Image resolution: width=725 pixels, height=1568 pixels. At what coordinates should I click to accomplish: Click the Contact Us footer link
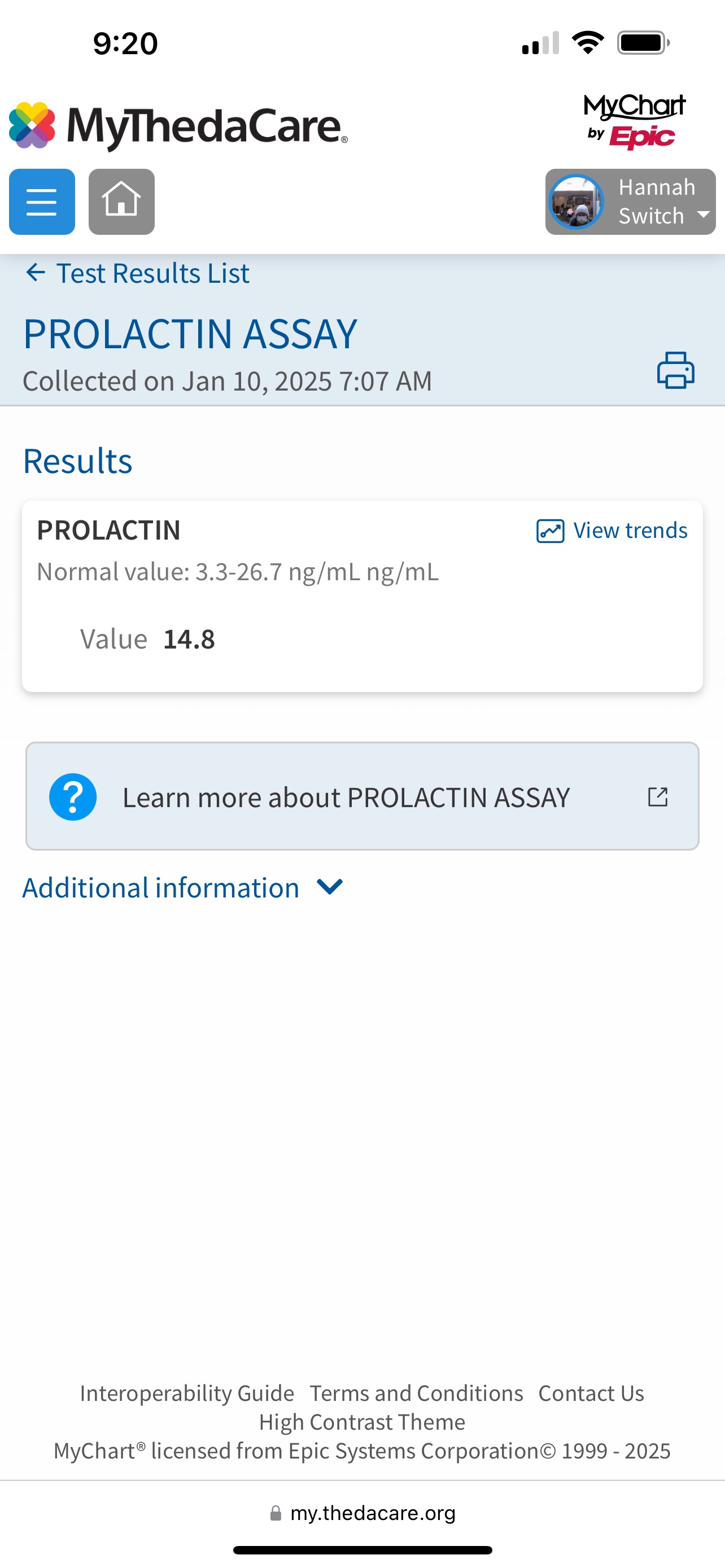pyautogui.click(x=591, y=1393)
